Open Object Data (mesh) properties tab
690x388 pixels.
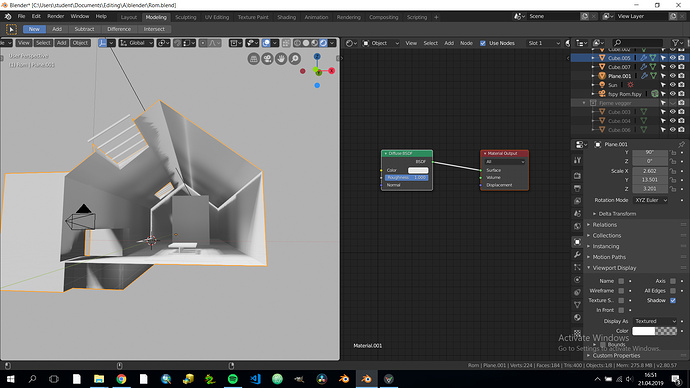point(577,304)
